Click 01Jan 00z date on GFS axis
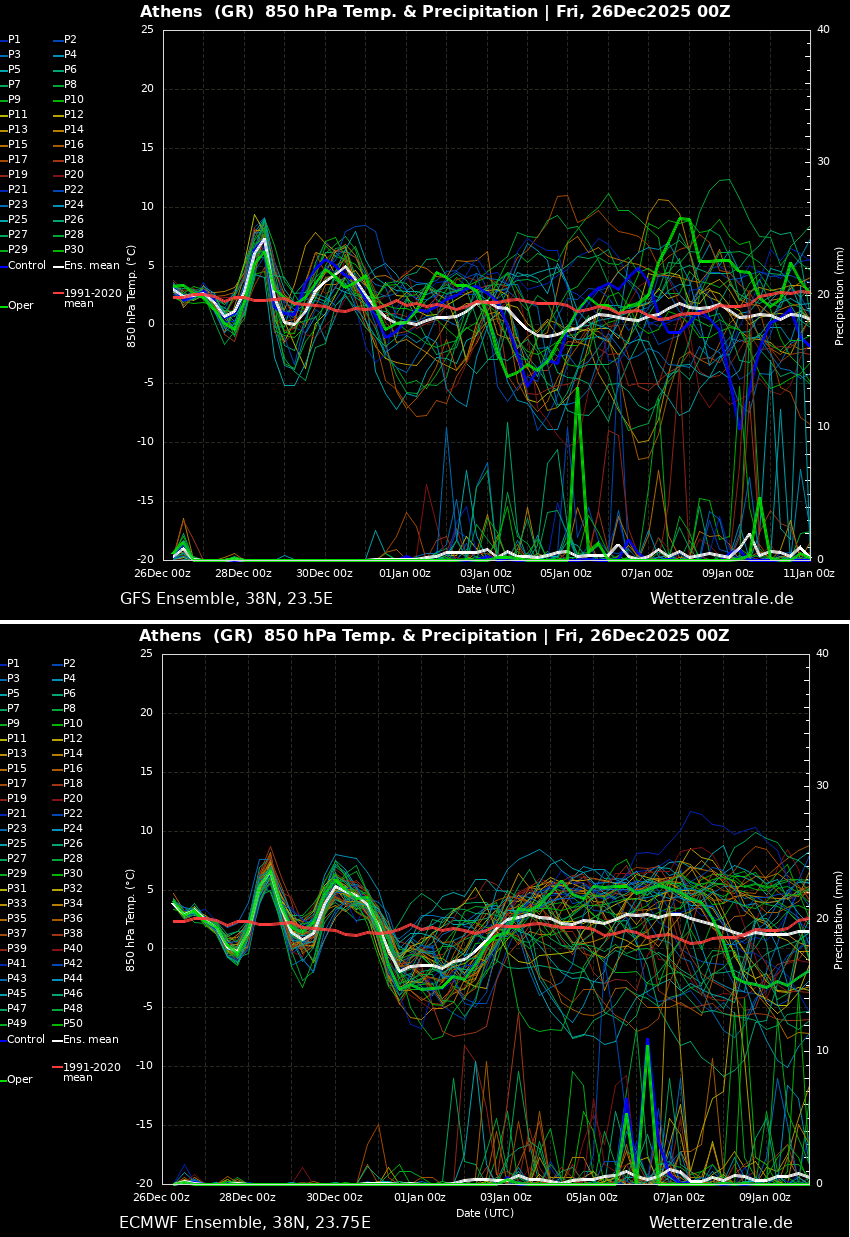 click(x=405, y=574)
